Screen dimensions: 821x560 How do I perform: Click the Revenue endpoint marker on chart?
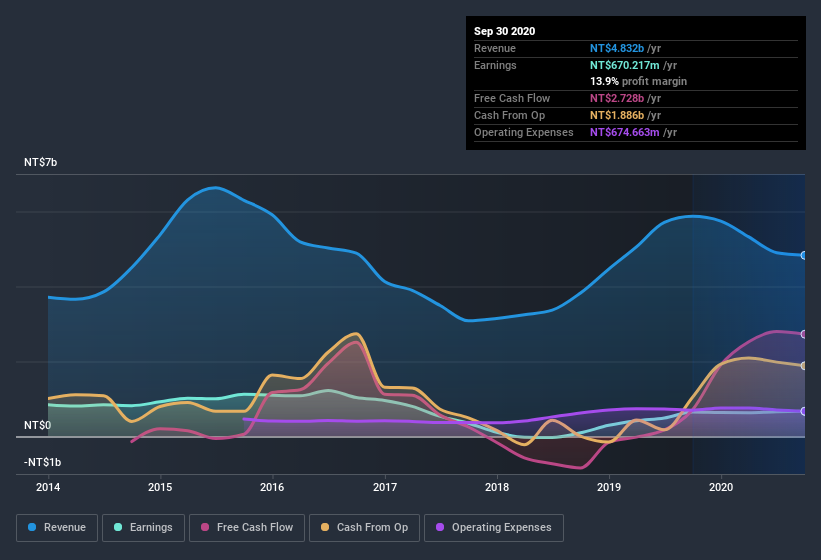804,255
